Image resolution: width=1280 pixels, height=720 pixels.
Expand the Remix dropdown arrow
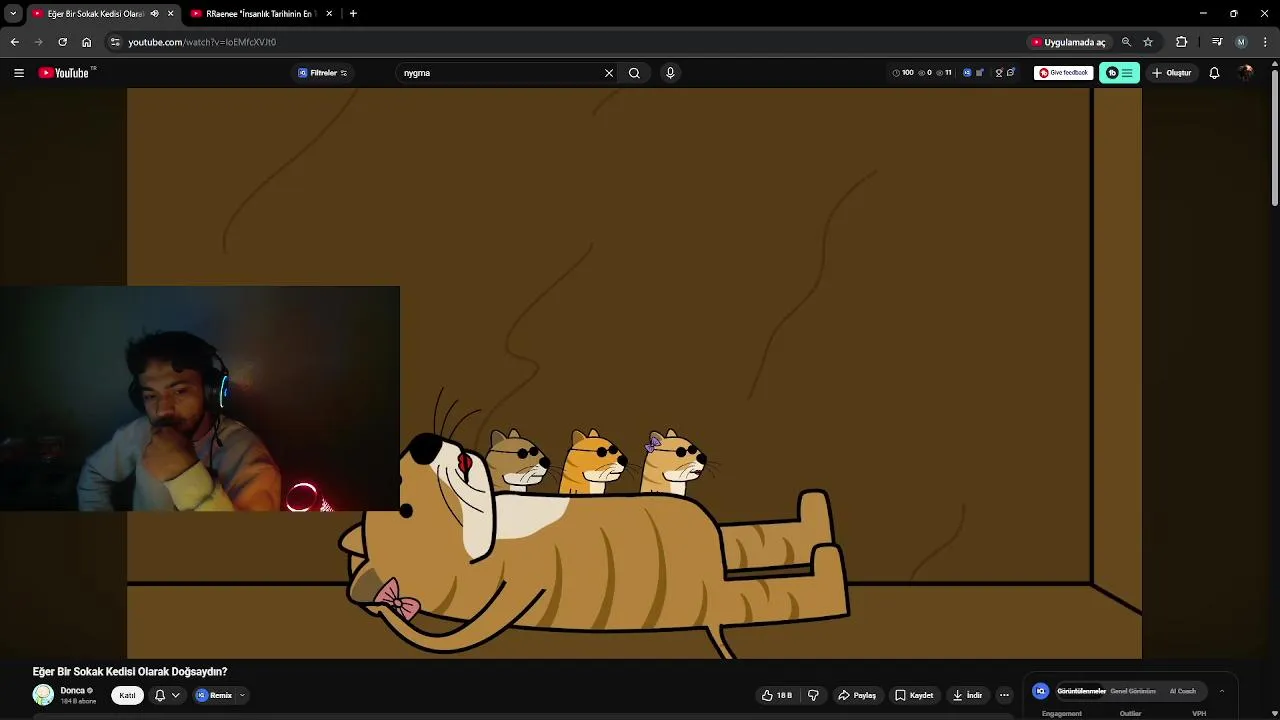pyautogui.click(x=242, y=695)
